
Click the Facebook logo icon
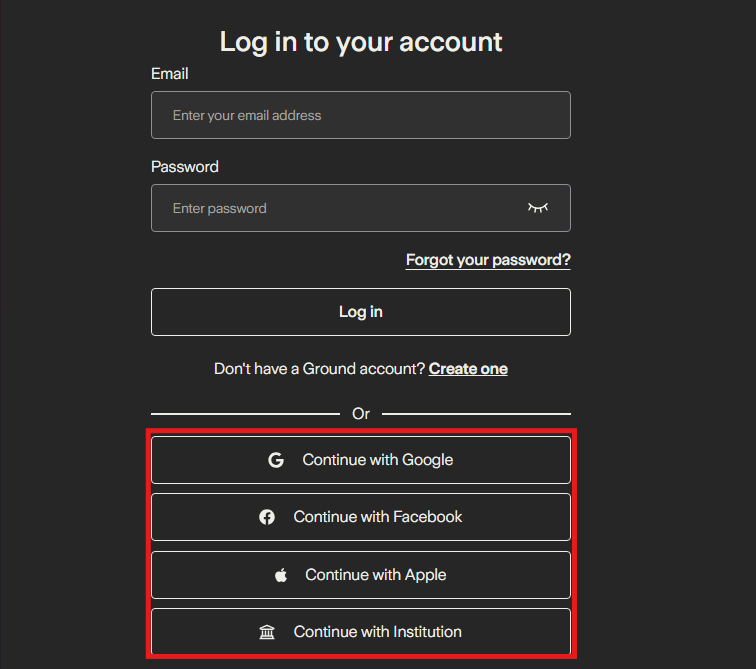coord(267,517)
